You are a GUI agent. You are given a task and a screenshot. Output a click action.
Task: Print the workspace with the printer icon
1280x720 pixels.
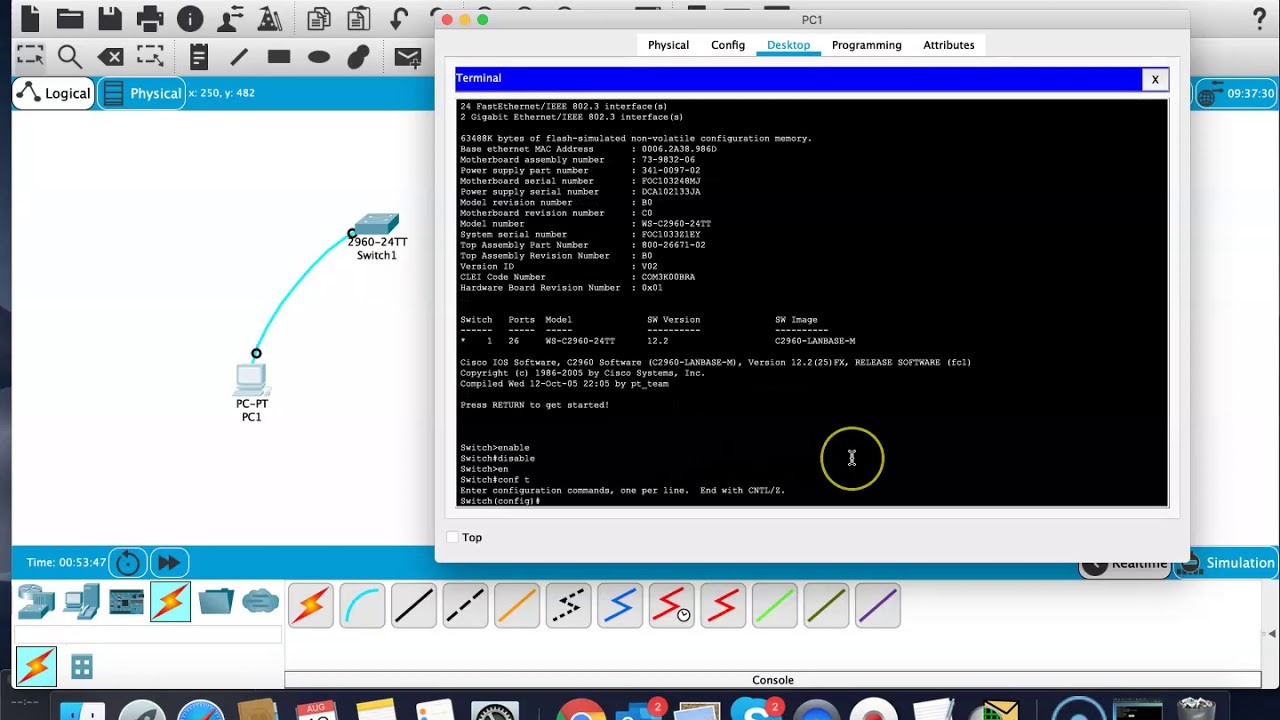(150, 18)
